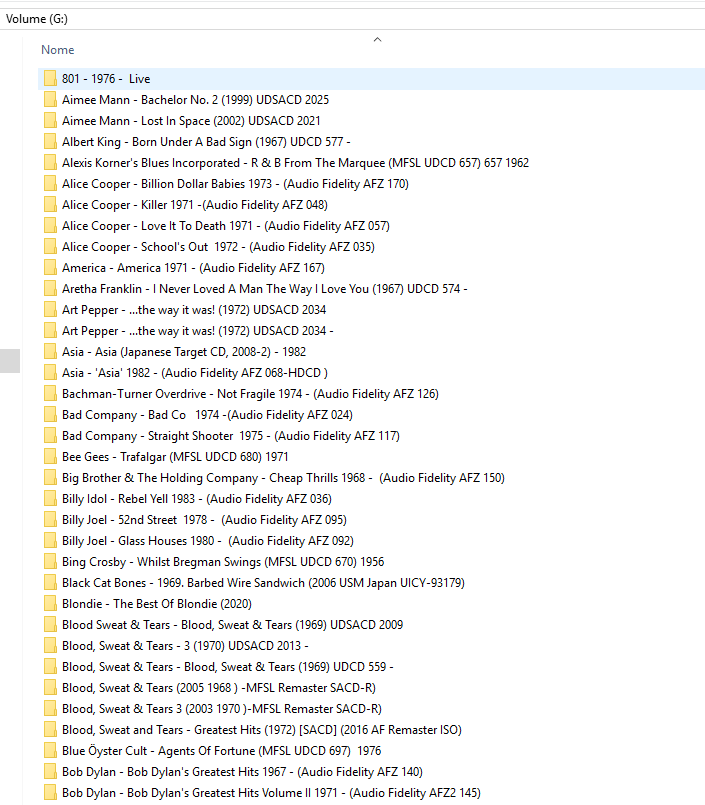Click folder icon for Bad Company Straight Shooter
This screenshot has width=705, height=805.
(50, 436)
